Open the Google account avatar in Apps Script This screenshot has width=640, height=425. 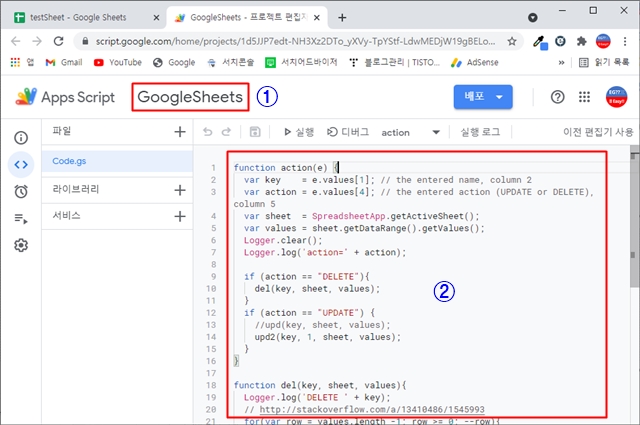pyautogui.click(x=616, y=97)
